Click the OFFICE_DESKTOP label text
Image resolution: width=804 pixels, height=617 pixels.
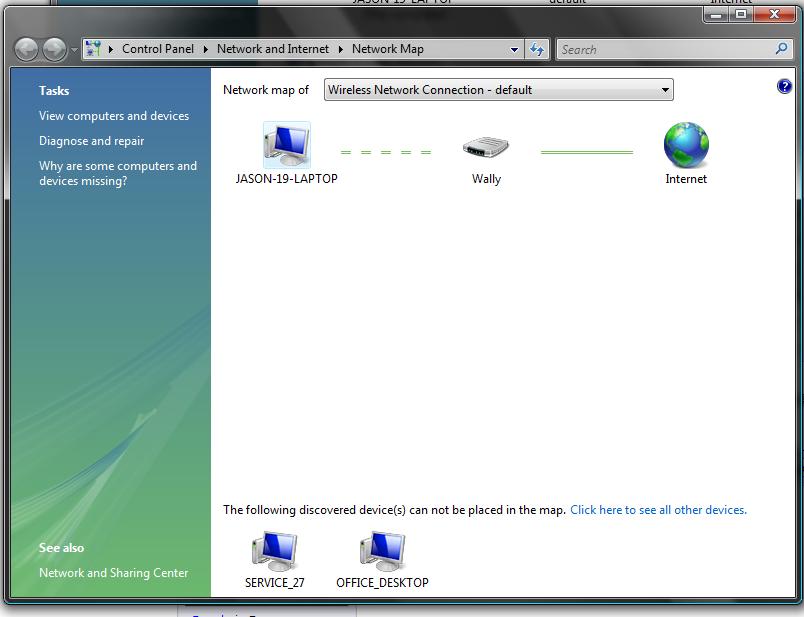[383, 583]
